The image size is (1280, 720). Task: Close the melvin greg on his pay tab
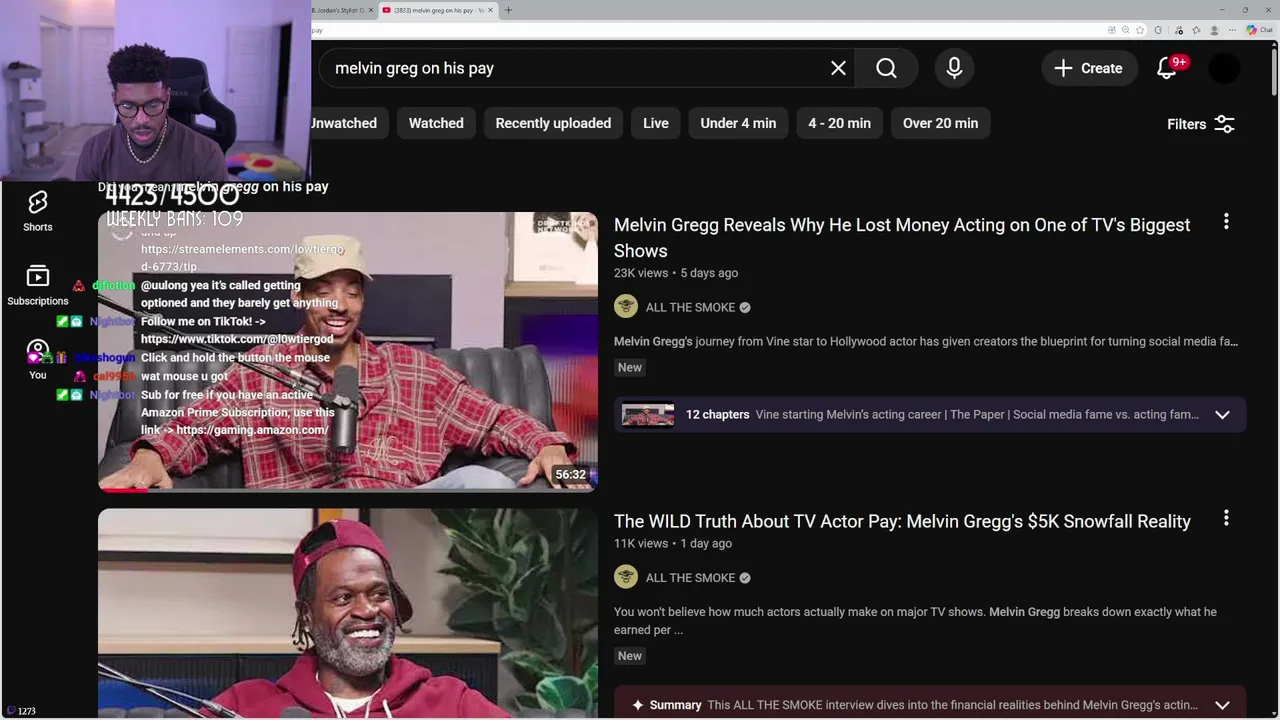[490, 10]
